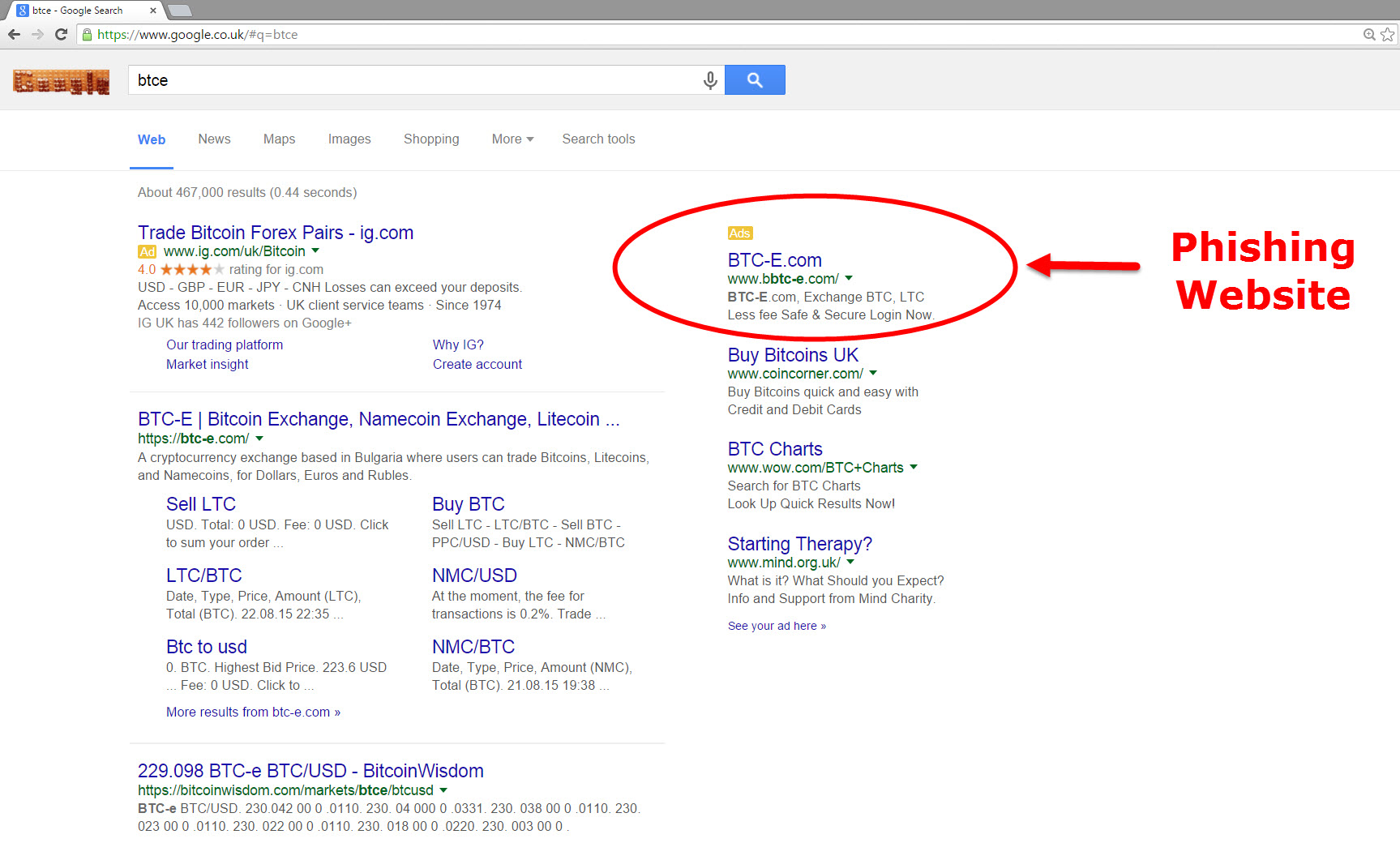Click the Google doodle logo

point(62,81)
